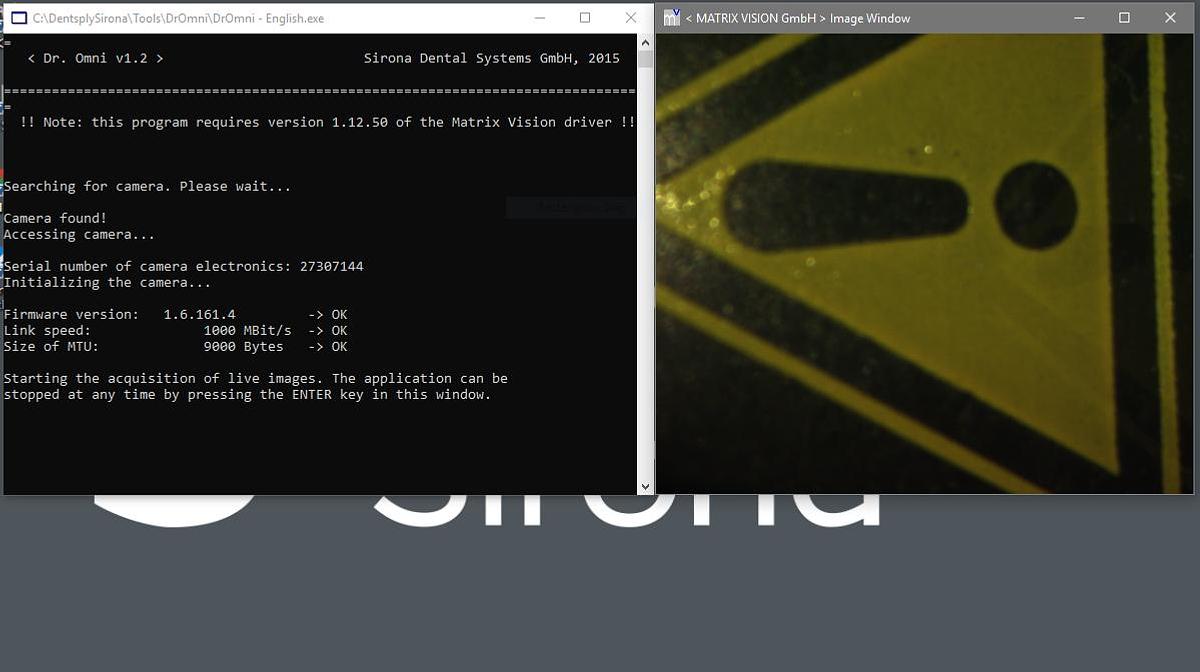This screenshot has height=672, width=1200.
Task: Open the DrOmni console window system icon
Action: click(x=18, y=18)
